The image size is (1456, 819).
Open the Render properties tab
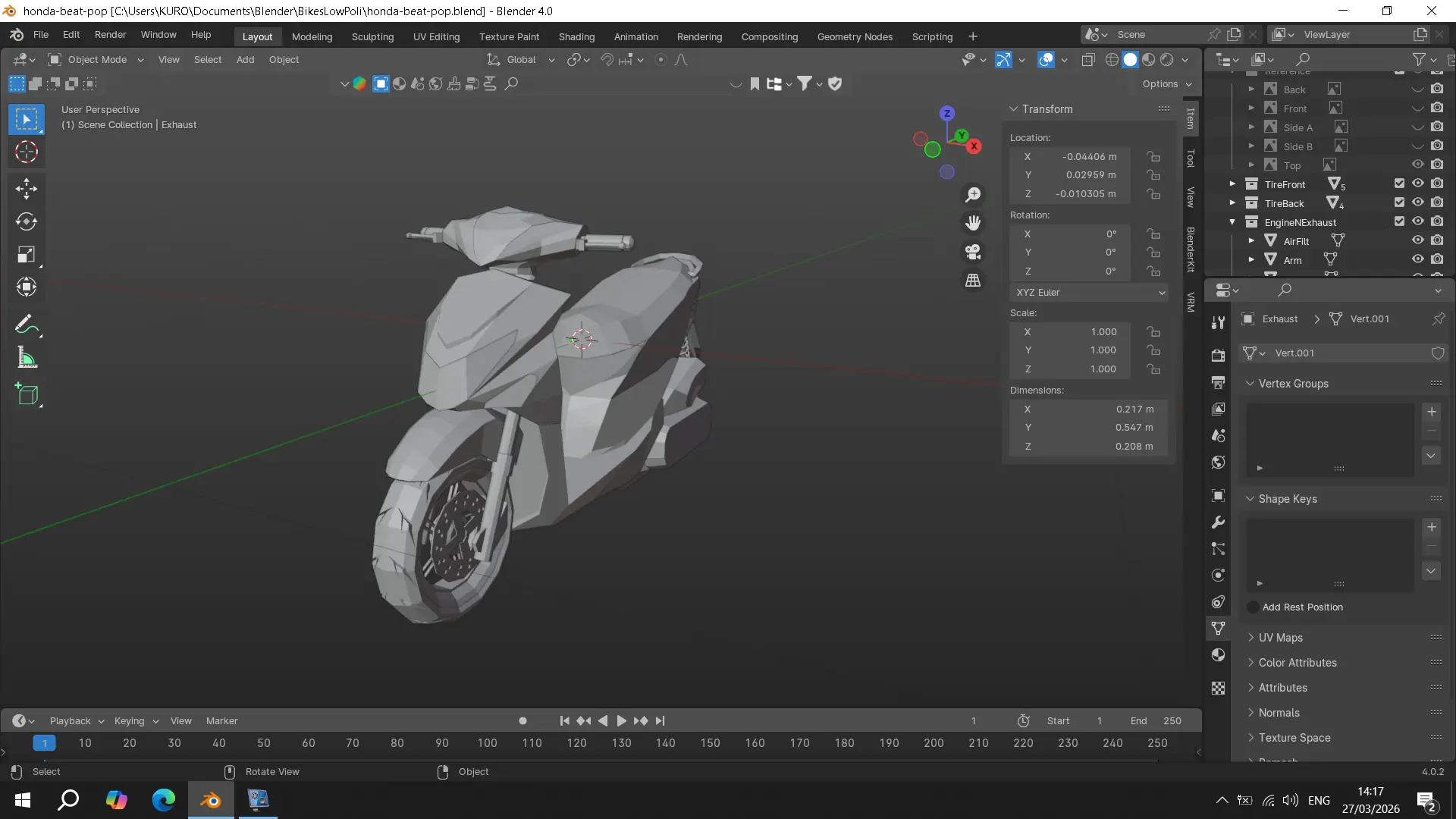click(1218, 355)
